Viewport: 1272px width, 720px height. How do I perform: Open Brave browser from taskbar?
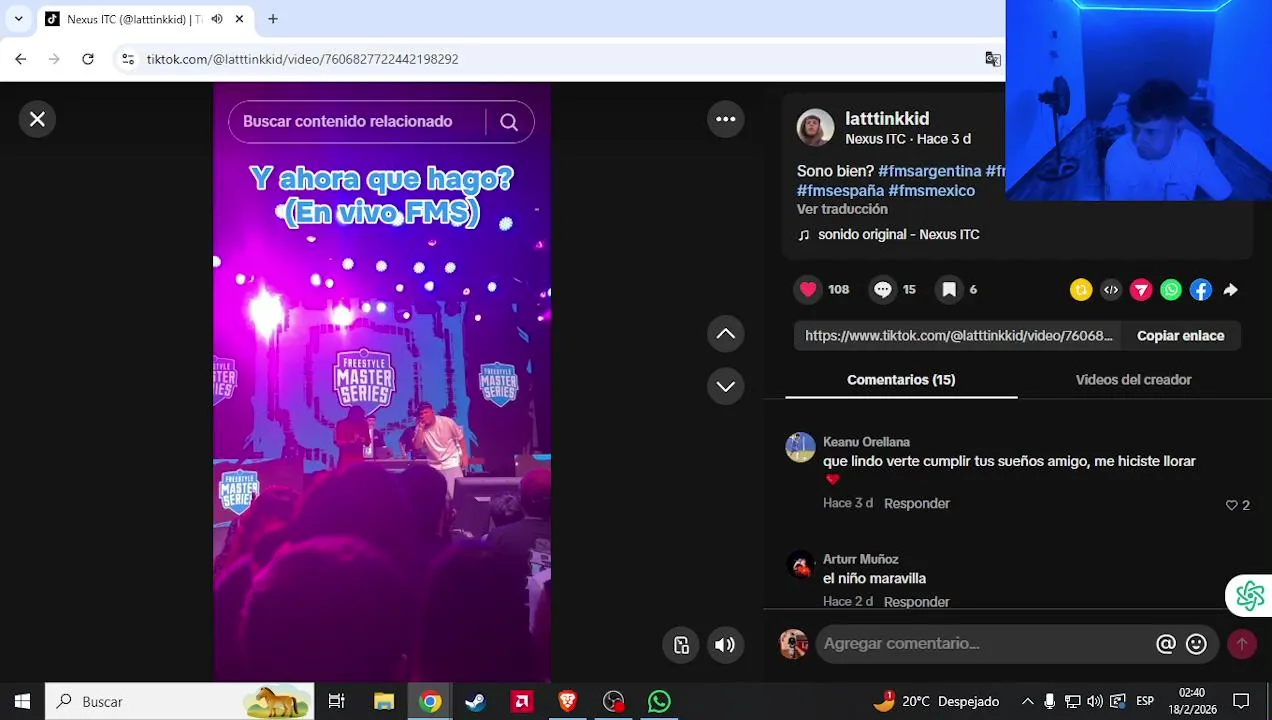click(567, 702)
